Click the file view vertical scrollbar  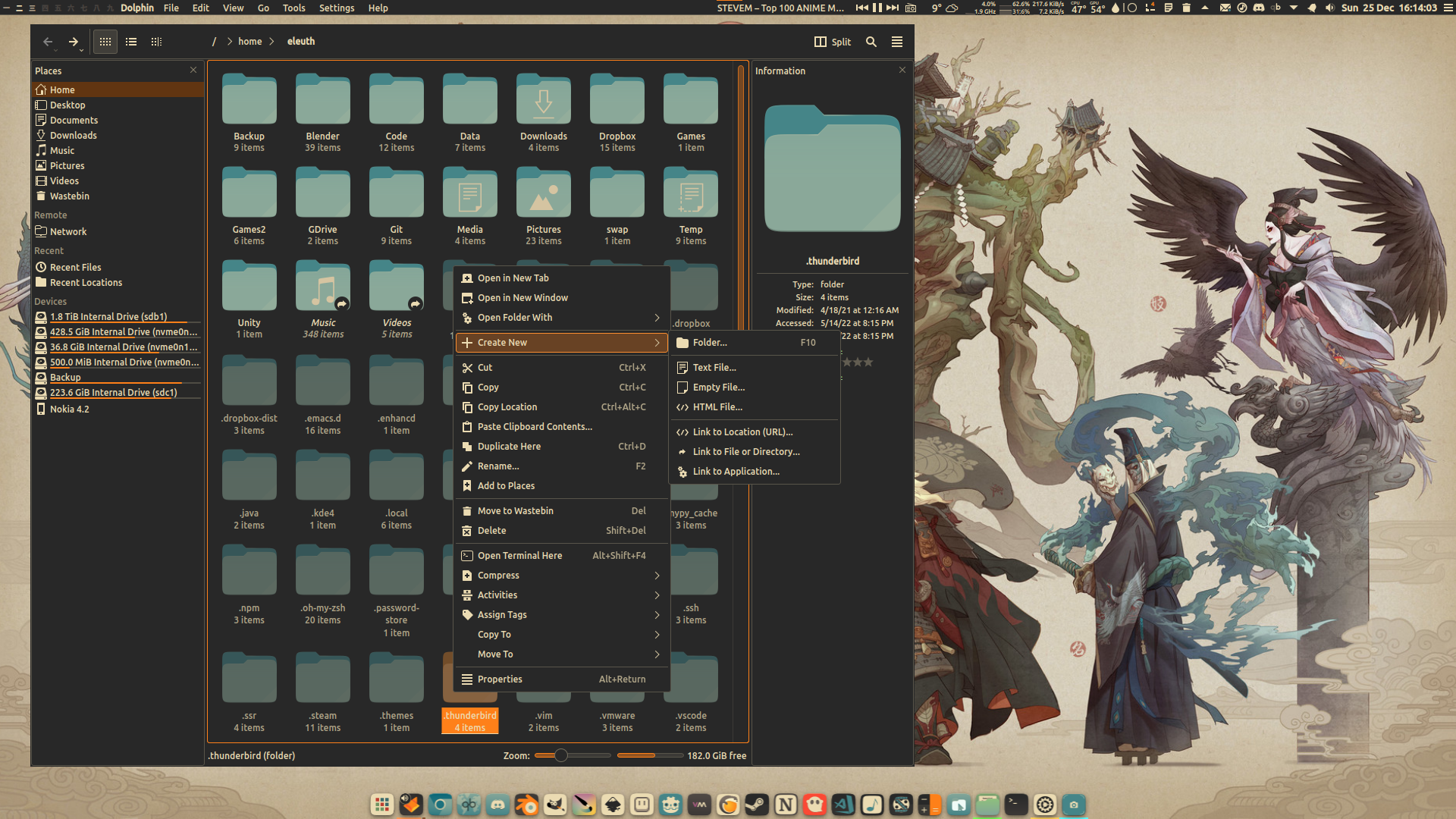pos(741,402)
